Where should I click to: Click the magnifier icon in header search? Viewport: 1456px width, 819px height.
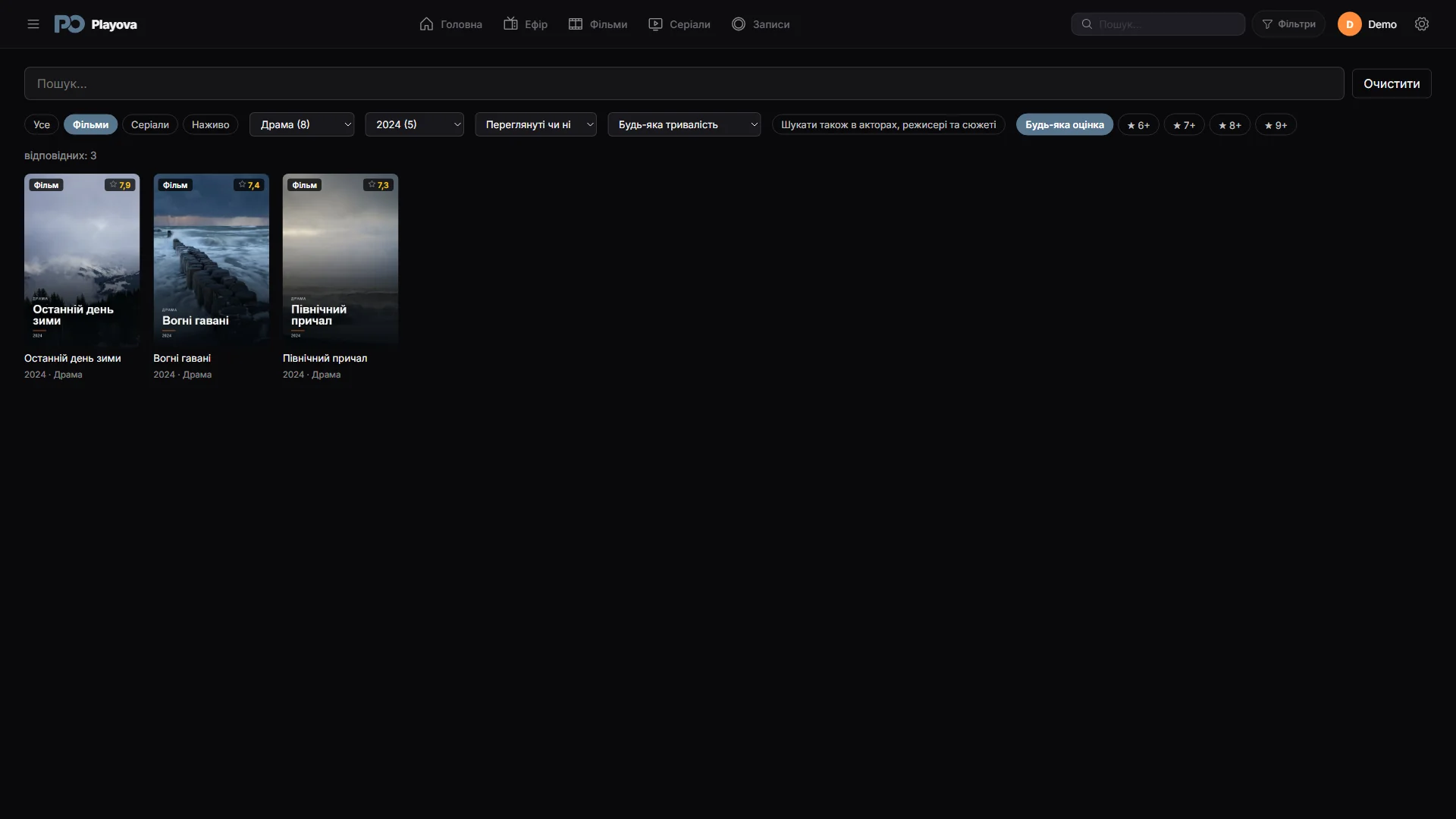[x=1087, y=24]
